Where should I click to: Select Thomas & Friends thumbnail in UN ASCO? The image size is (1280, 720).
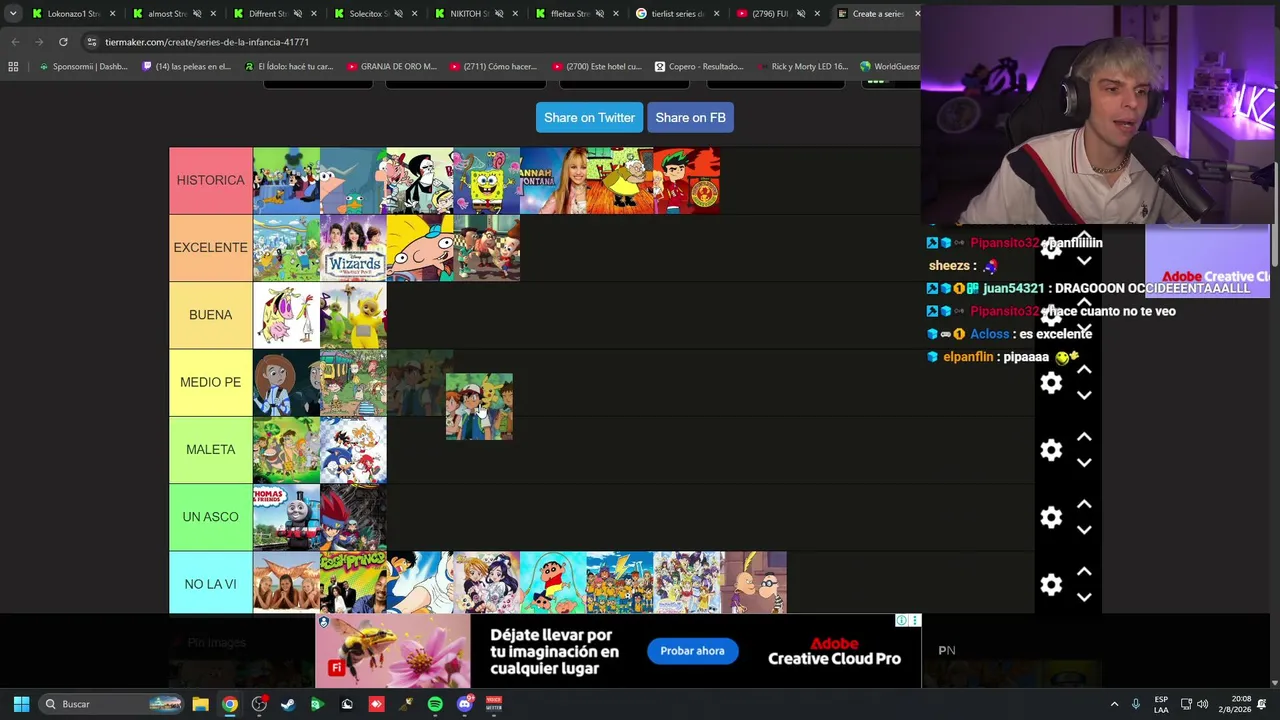pyautogui.click(x=286, y=517)
